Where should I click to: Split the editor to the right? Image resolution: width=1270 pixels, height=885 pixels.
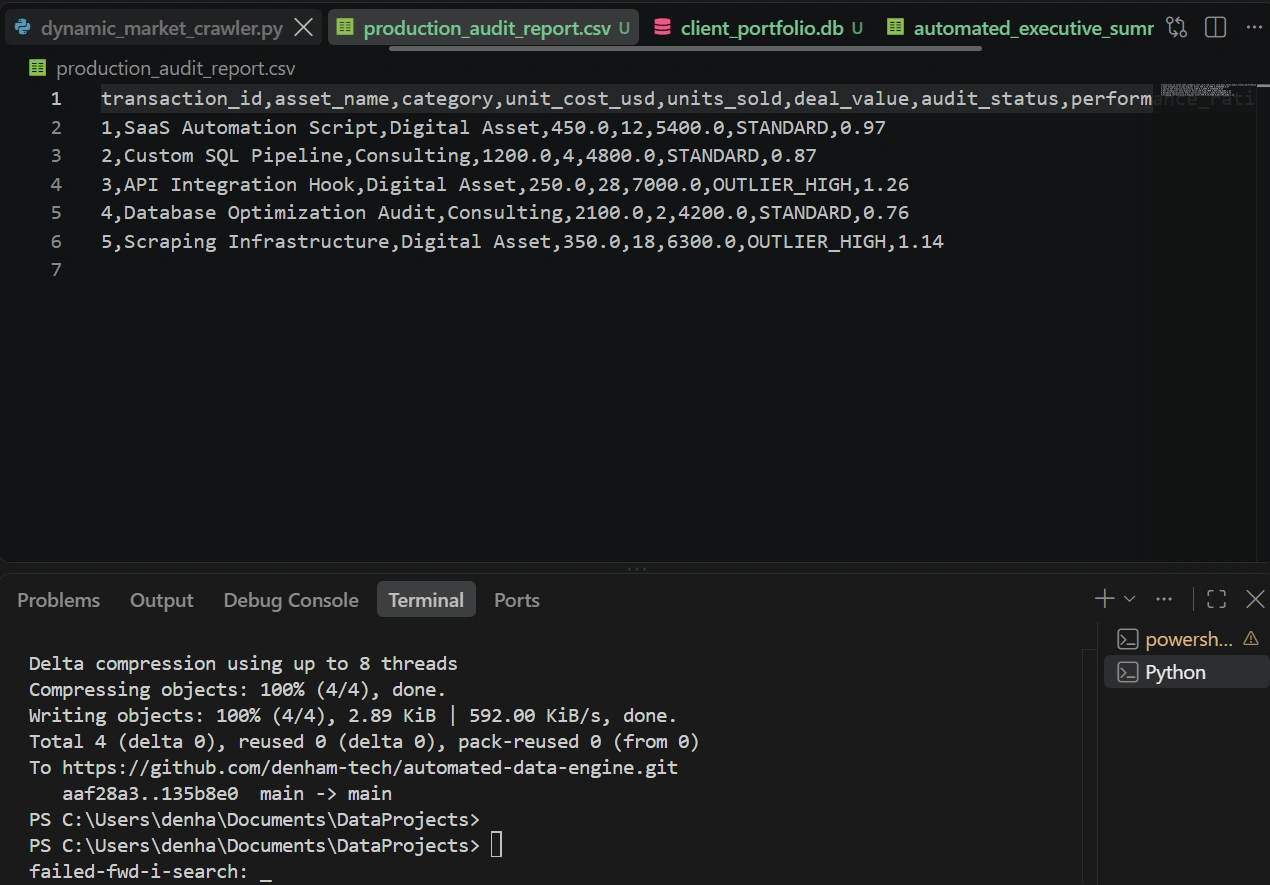click(1215, 28)
